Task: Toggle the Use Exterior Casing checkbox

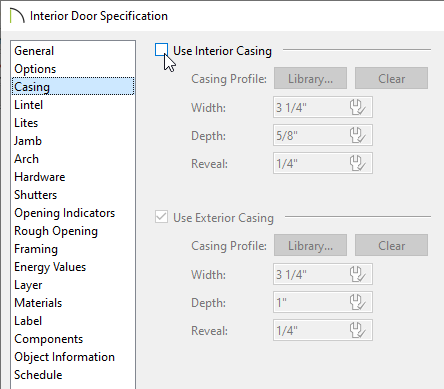Action: point(161,217)
